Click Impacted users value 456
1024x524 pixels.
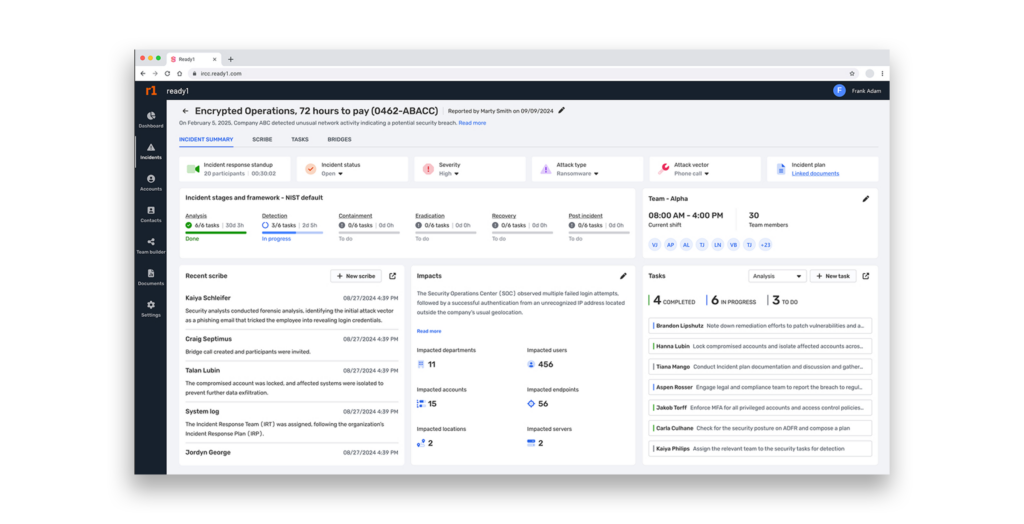point(545,365)
